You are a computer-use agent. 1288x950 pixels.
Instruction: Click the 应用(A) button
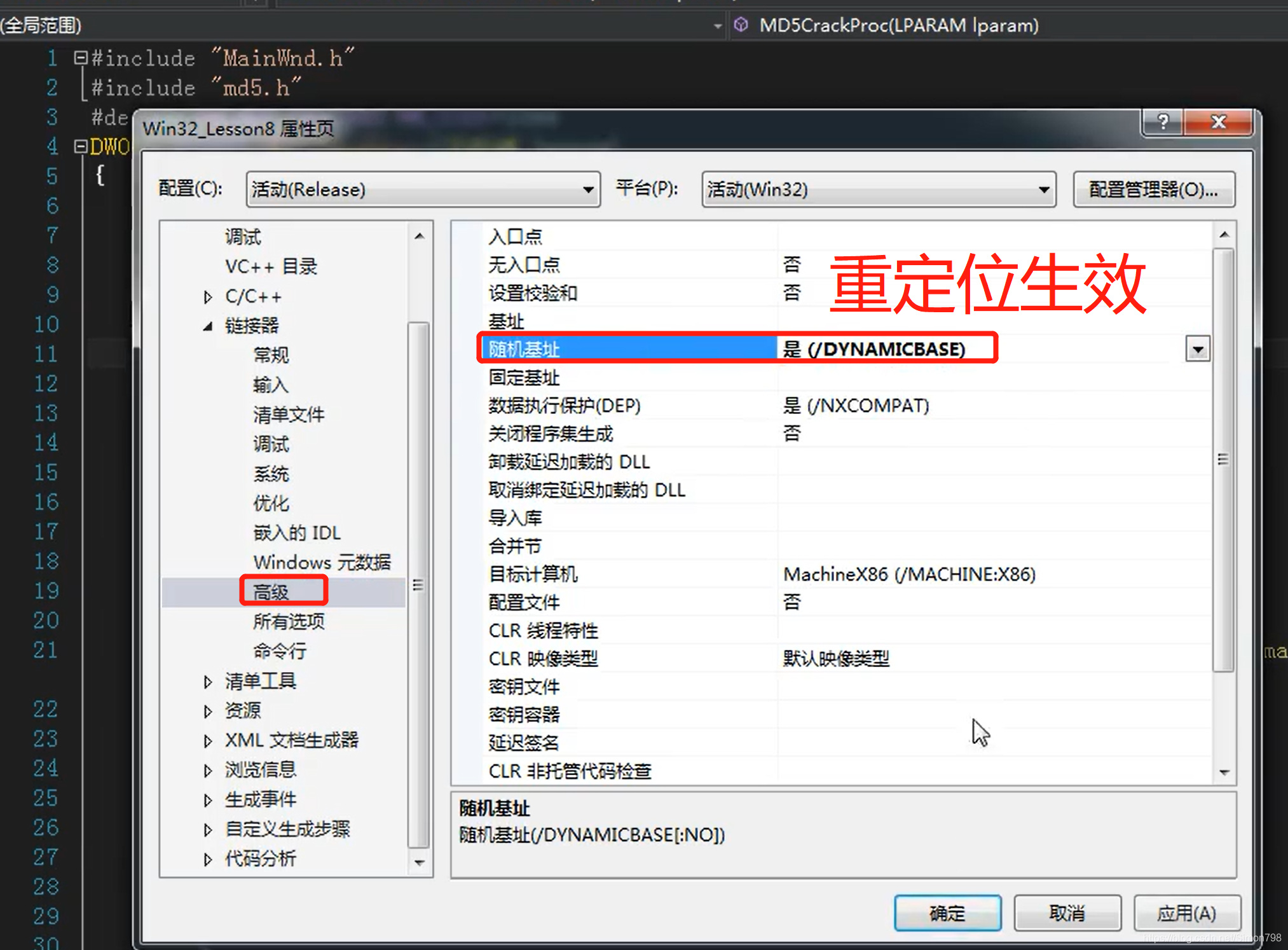pos(1187,913)
